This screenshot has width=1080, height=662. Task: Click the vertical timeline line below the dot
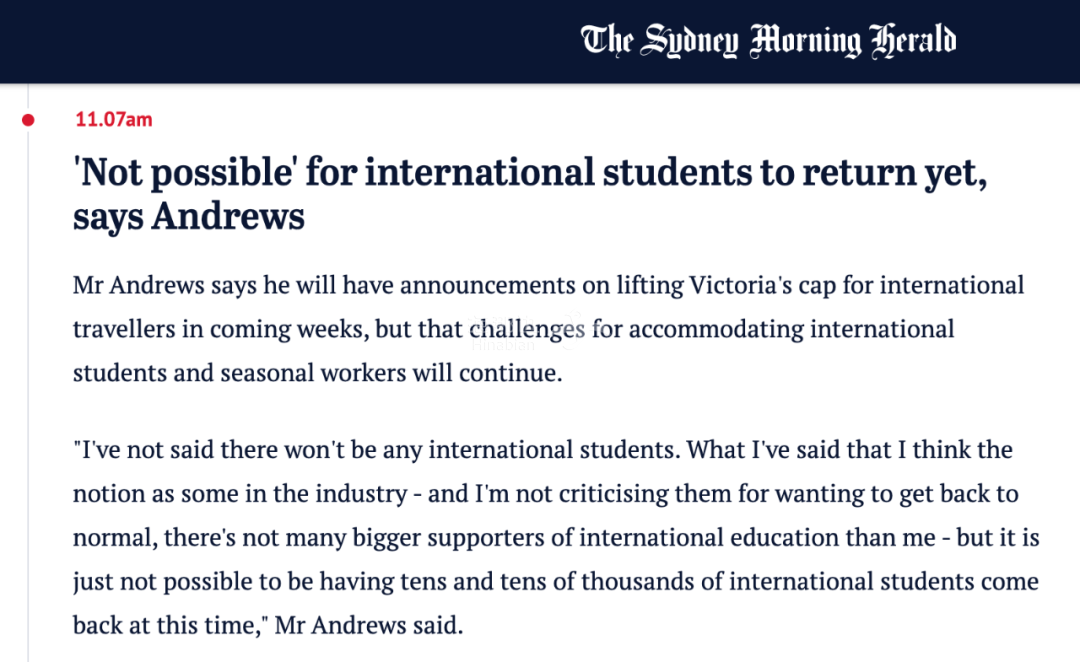tap(28, 393)
